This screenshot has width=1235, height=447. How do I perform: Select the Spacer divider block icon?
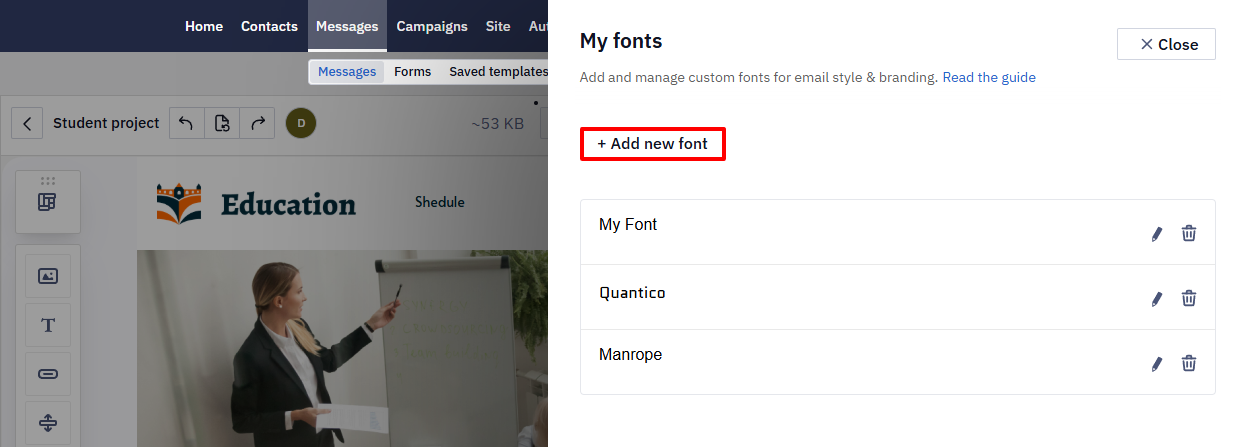(48, 423)
